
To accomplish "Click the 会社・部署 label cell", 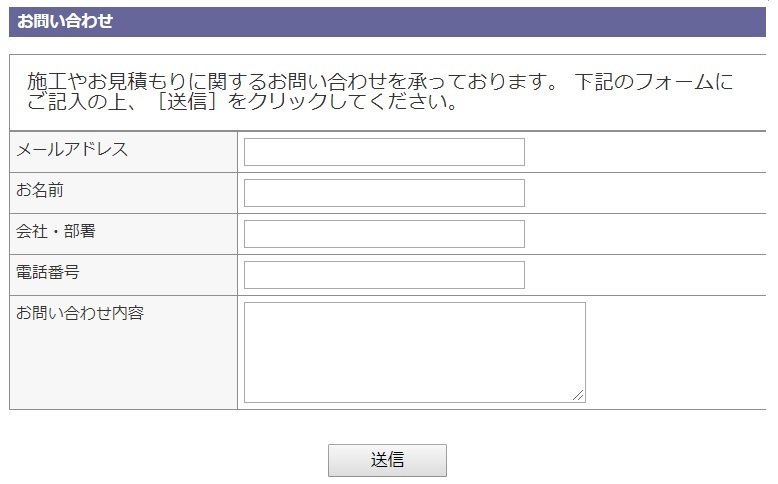I will coord(56,231).
